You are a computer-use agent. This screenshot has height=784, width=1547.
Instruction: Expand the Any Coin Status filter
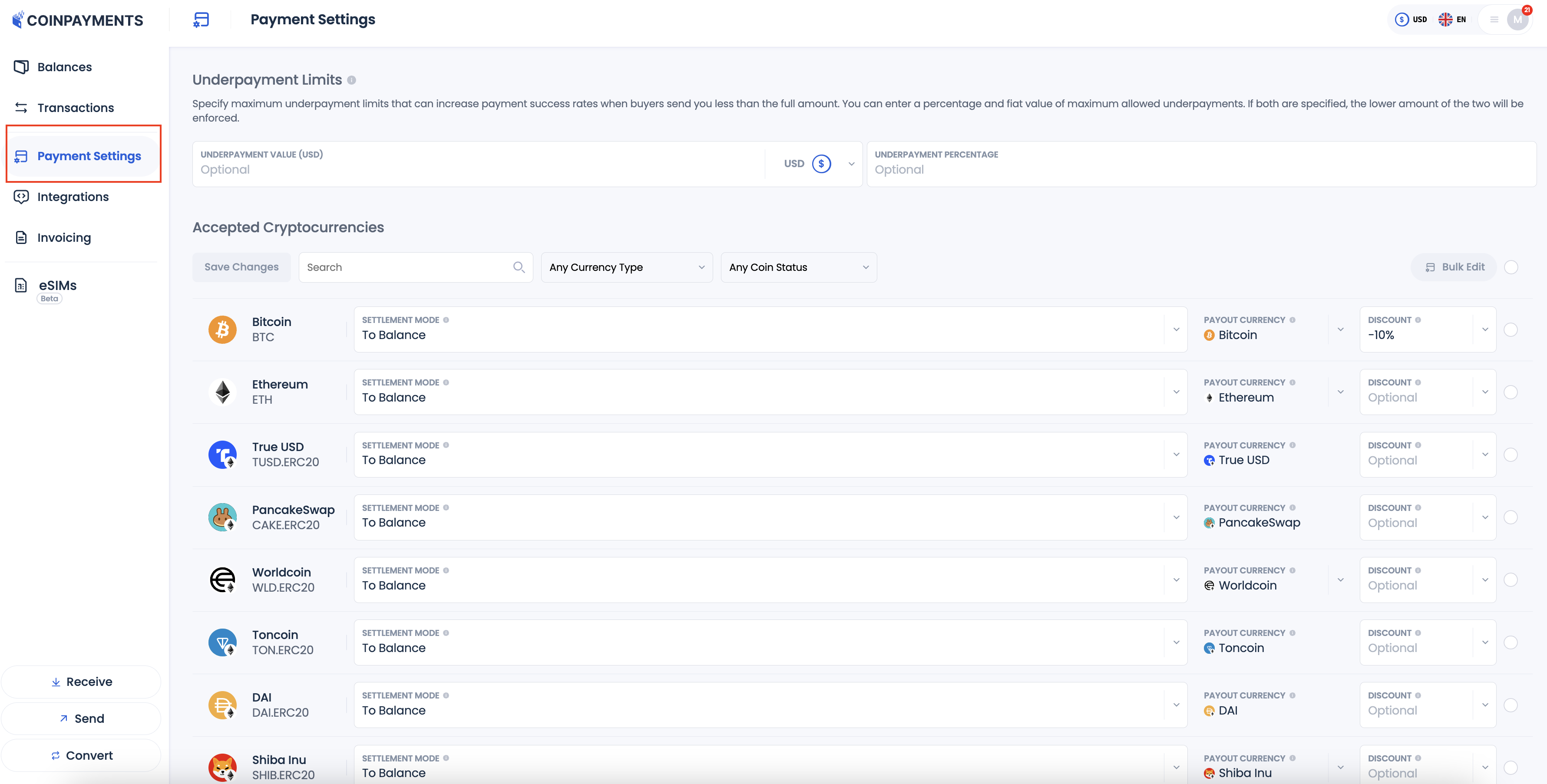[x=798, y=267]
